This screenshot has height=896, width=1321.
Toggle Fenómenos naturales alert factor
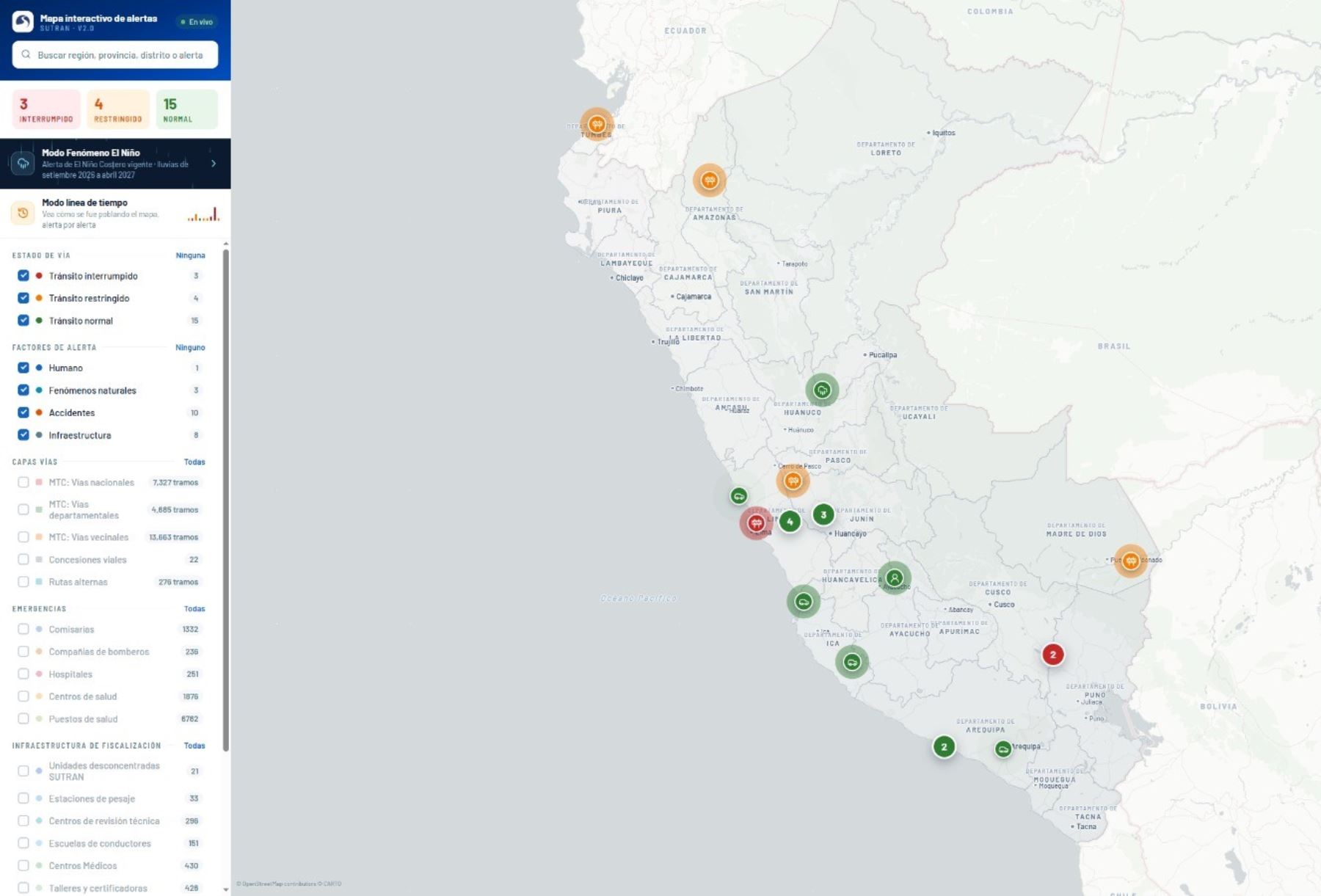coord(23,390)
